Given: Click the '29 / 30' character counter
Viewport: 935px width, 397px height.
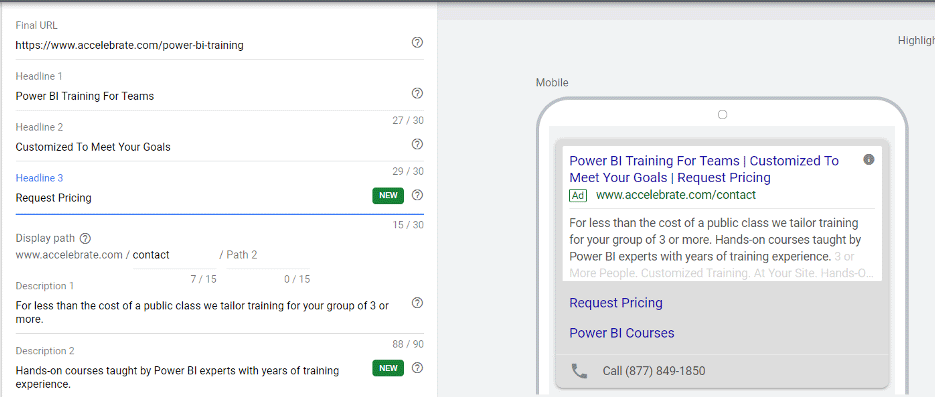Looking at the screenshot, I should click(x=408, y=171).
